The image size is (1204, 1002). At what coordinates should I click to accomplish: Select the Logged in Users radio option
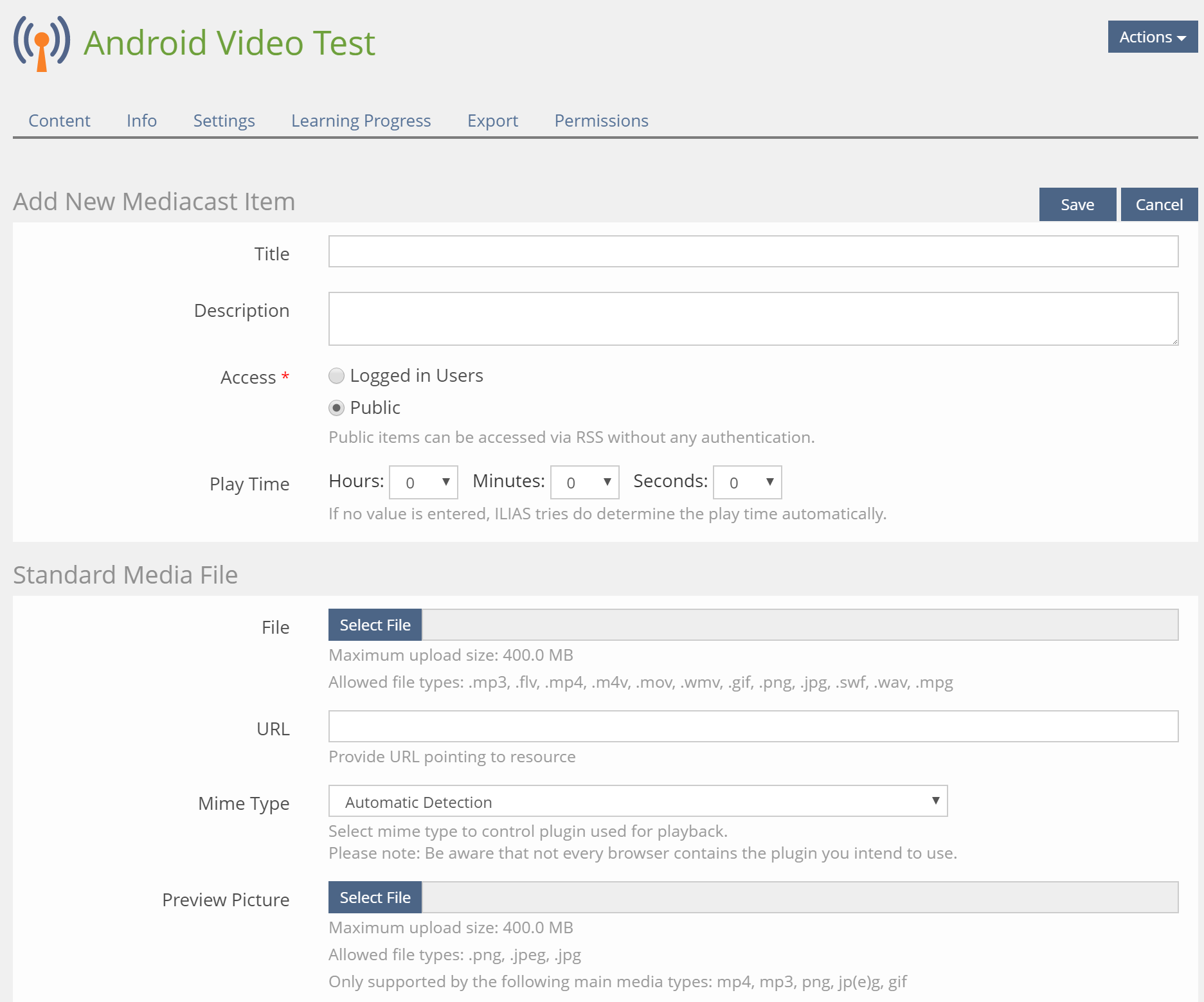coord(336,376)
